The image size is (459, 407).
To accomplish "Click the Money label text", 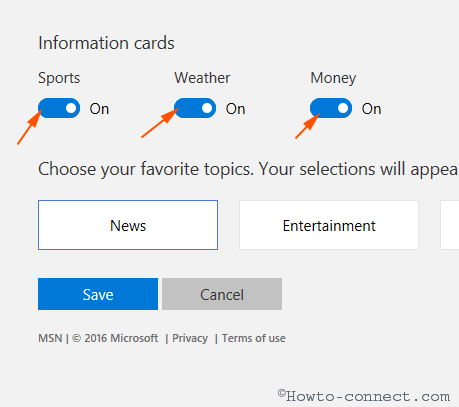I will coord(333,78).
